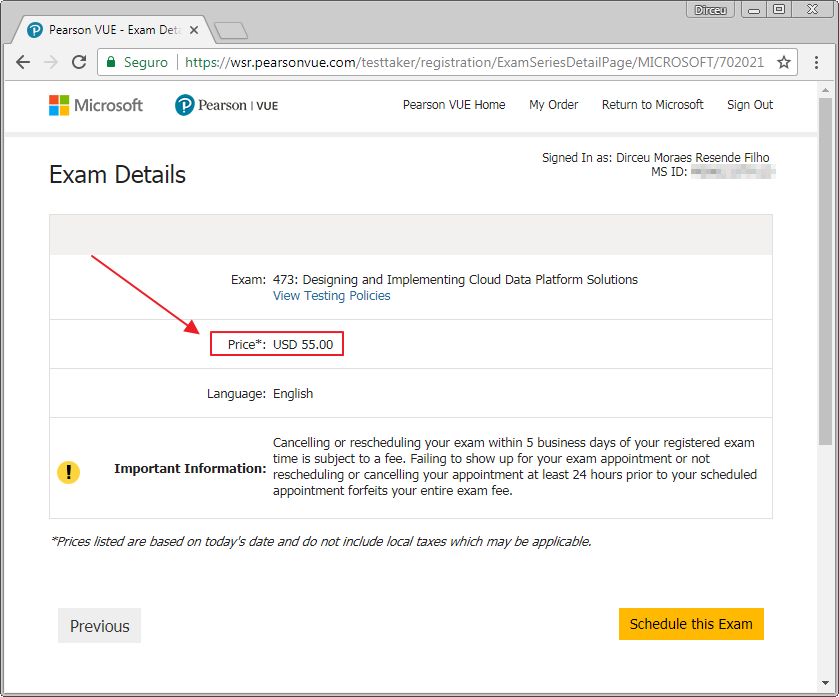Open Pearson VUE Home

(454, 105)
